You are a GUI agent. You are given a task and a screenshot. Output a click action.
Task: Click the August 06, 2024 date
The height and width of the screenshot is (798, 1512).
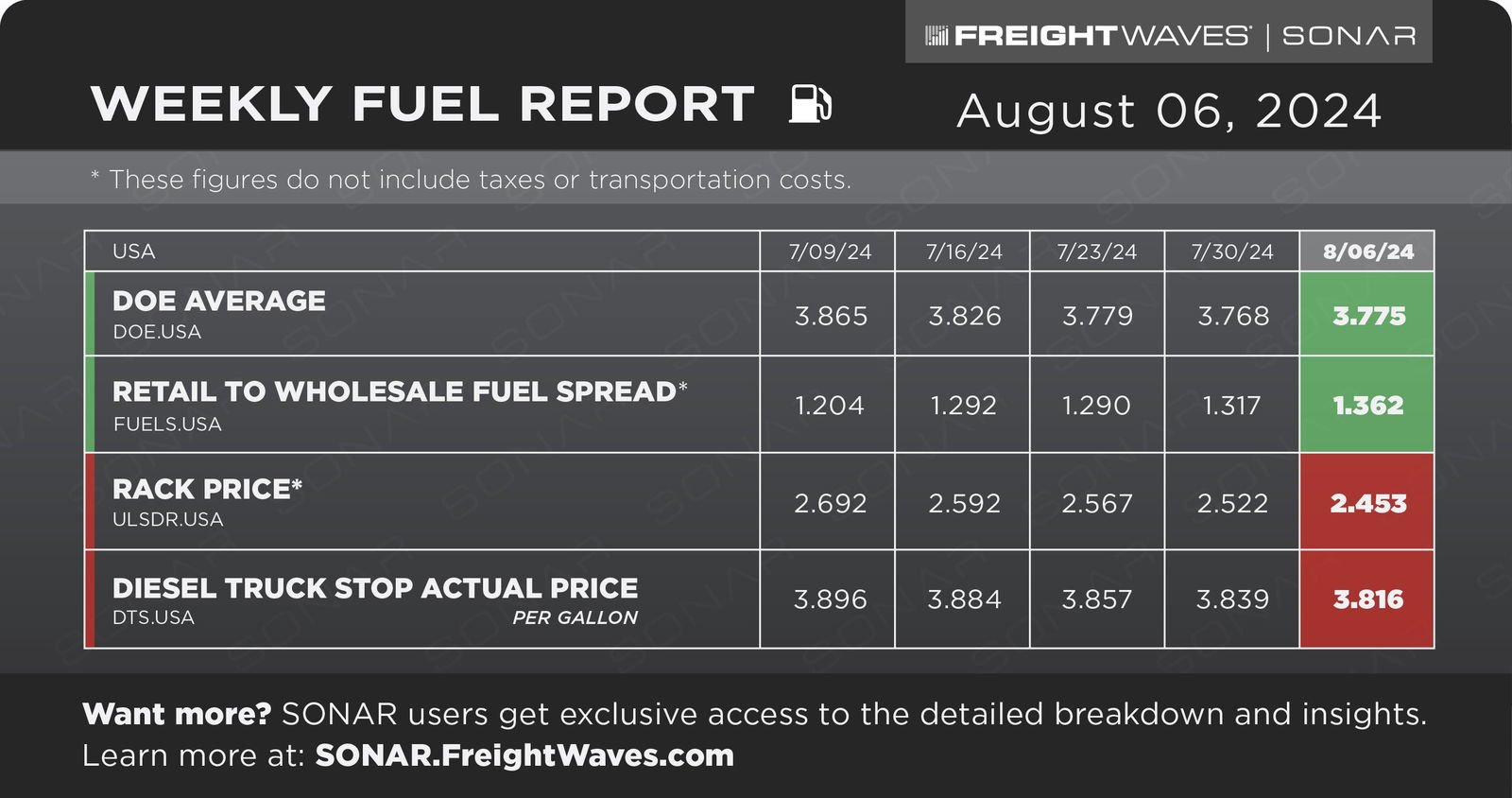(1169, 111)
